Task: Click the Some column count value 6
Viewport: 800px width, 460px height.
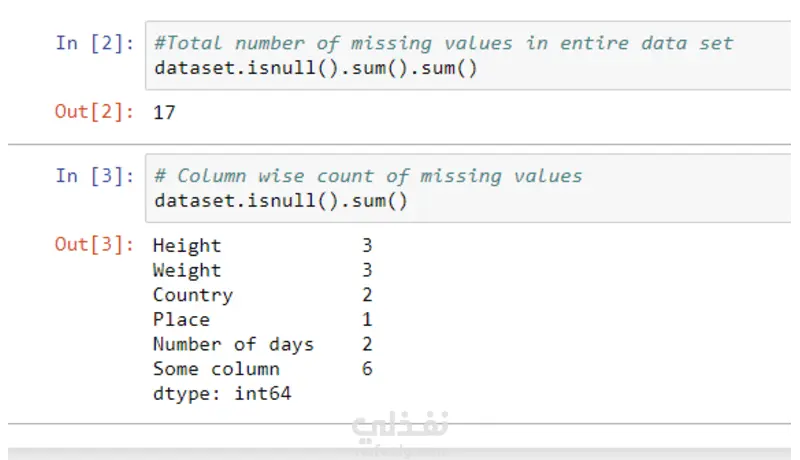Action: [x=367, y=369]
